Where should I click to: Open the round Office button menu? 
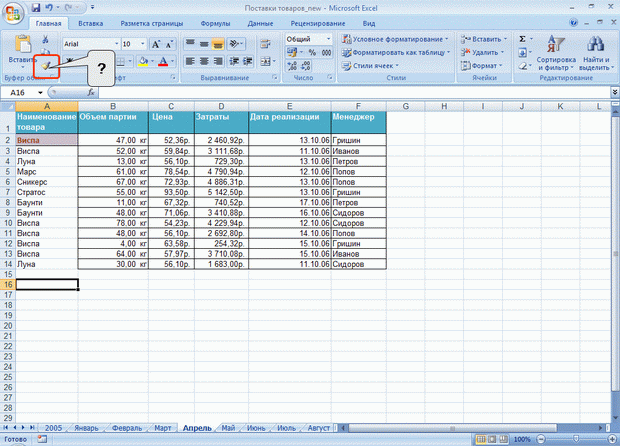[12, 13]
